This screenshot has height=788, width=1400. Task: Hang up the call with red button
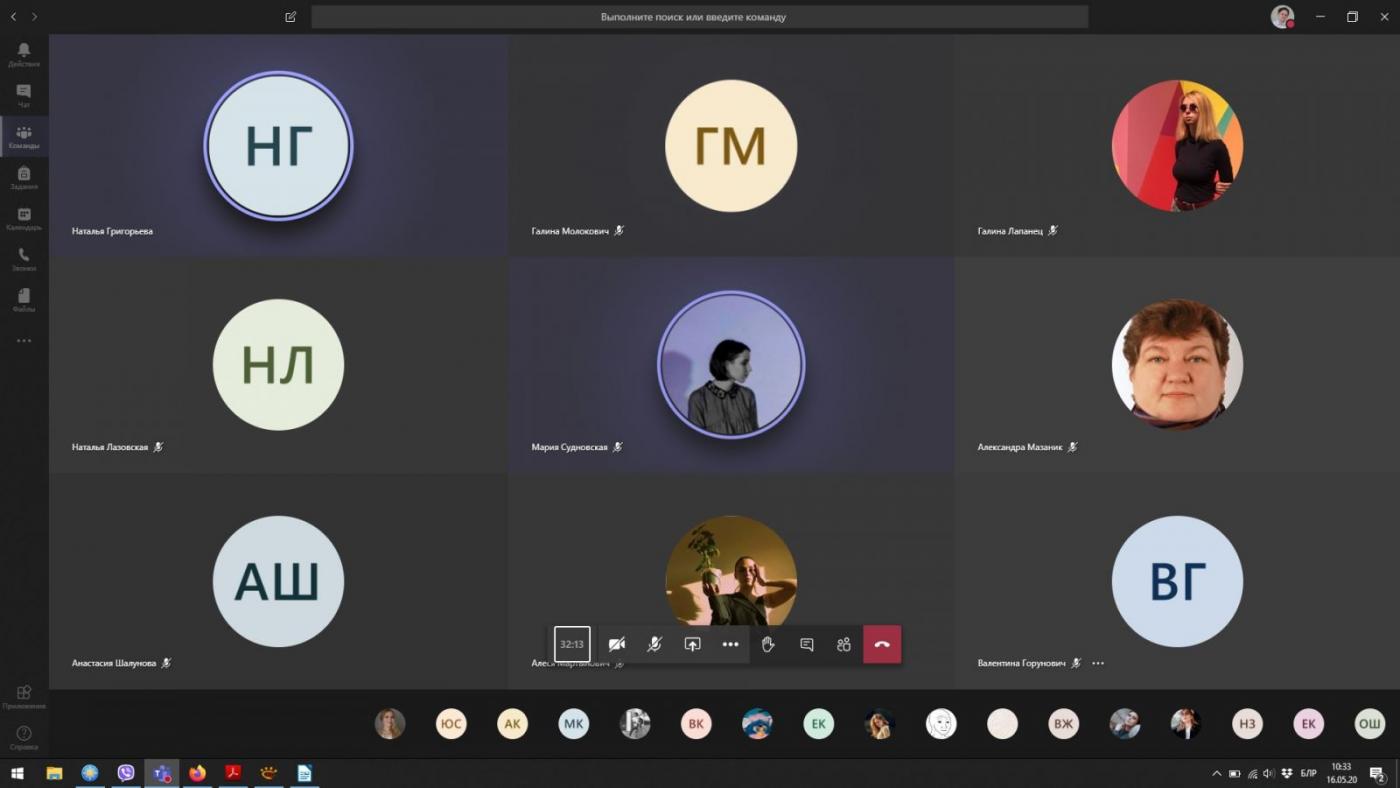(882, 644)
